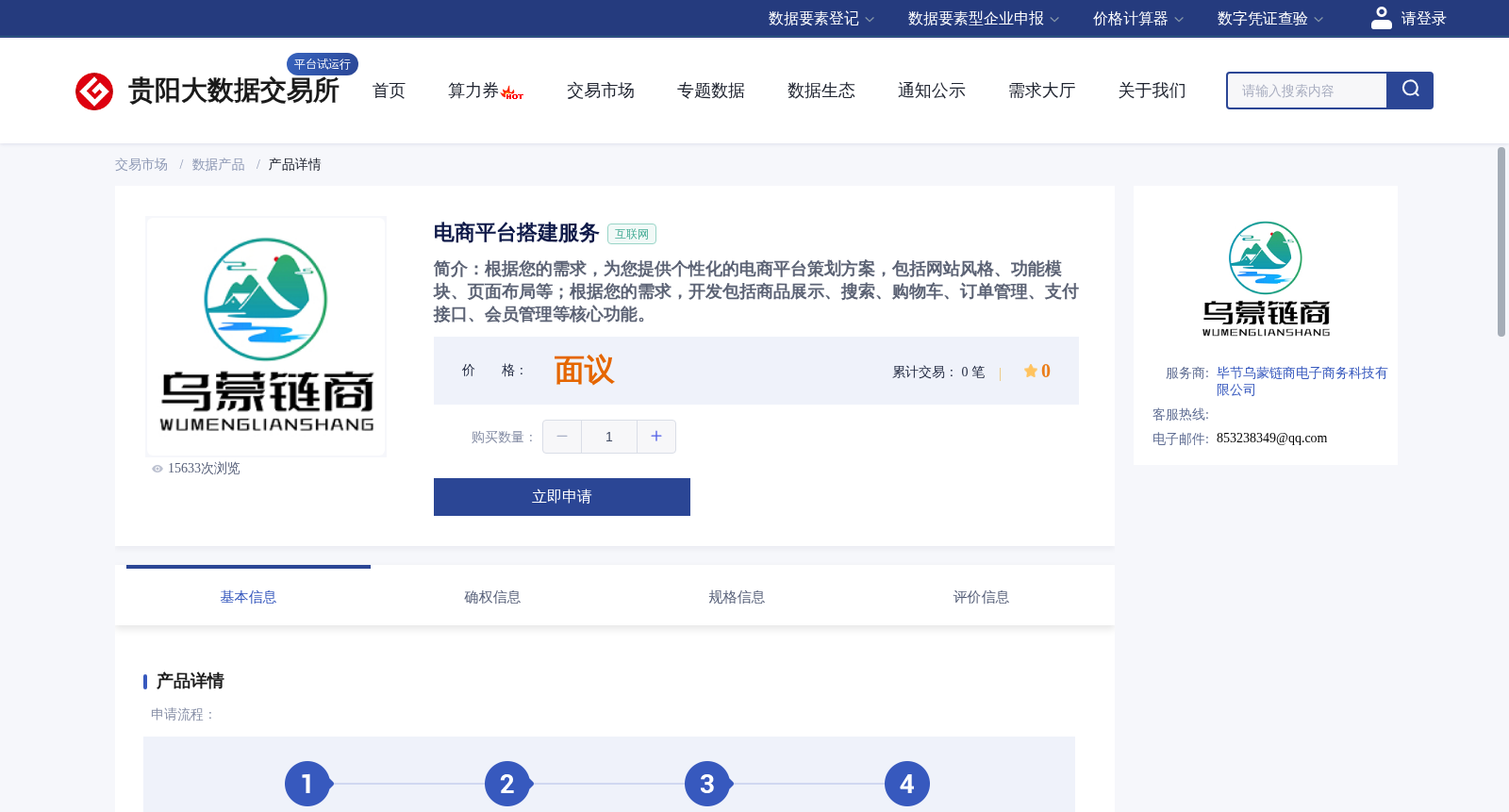
Task: Increase purchase quantity with plus button
Action: [656, 437]
